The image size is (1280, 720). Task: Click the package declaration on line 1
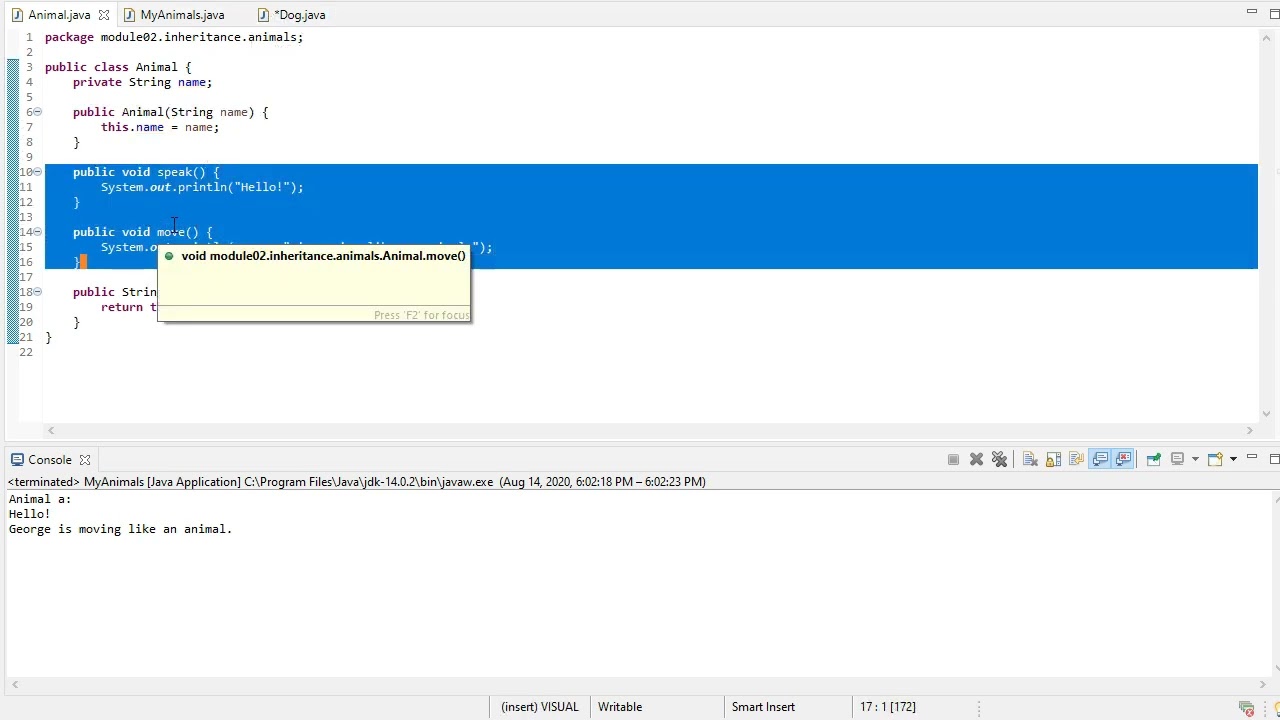tap(174, 37)
